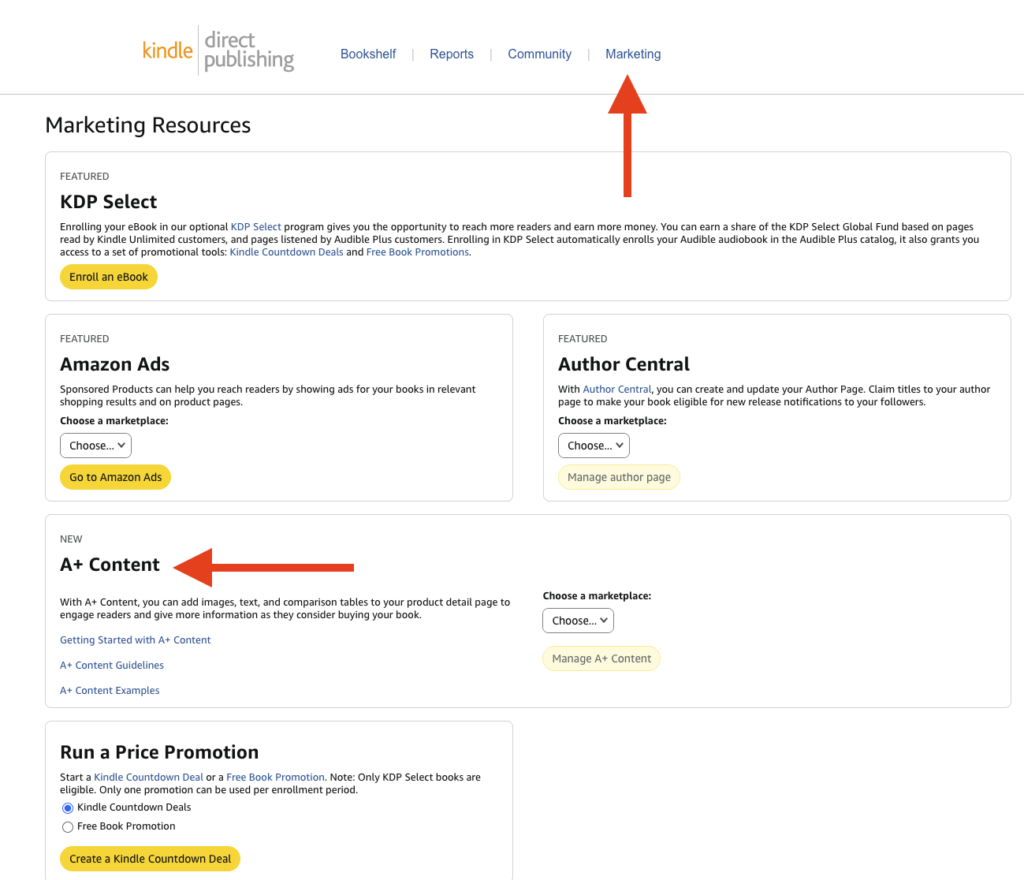Open Free Book Promotions link under KDP Select

417,252
